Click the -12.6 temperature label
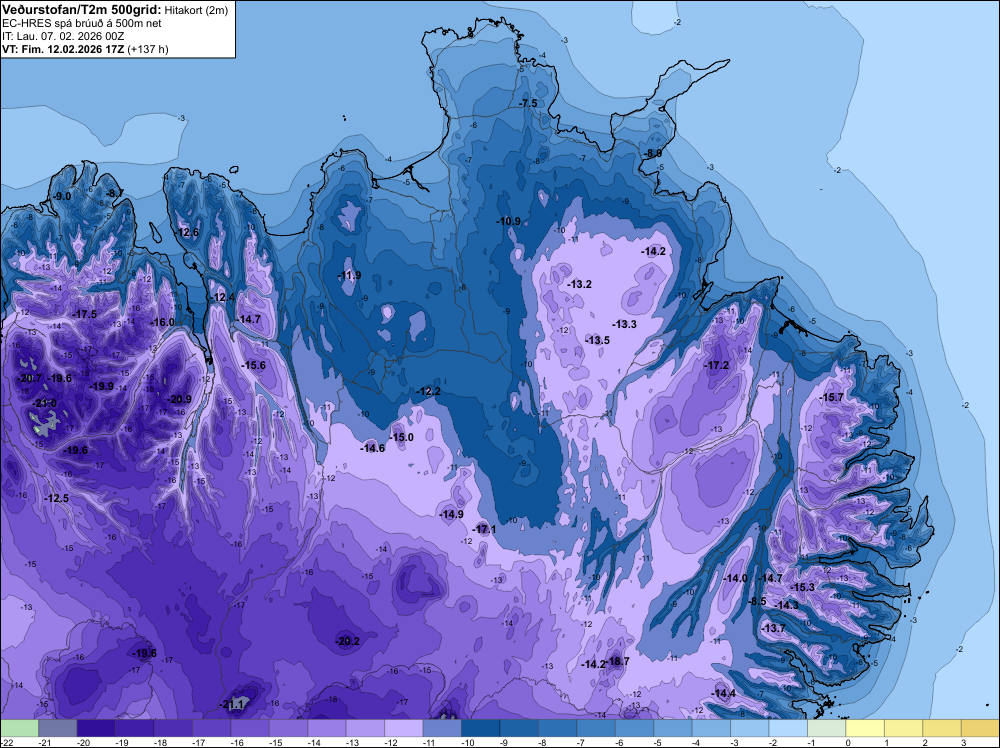This screenshot has height=748, width=1000. [187, 232]
